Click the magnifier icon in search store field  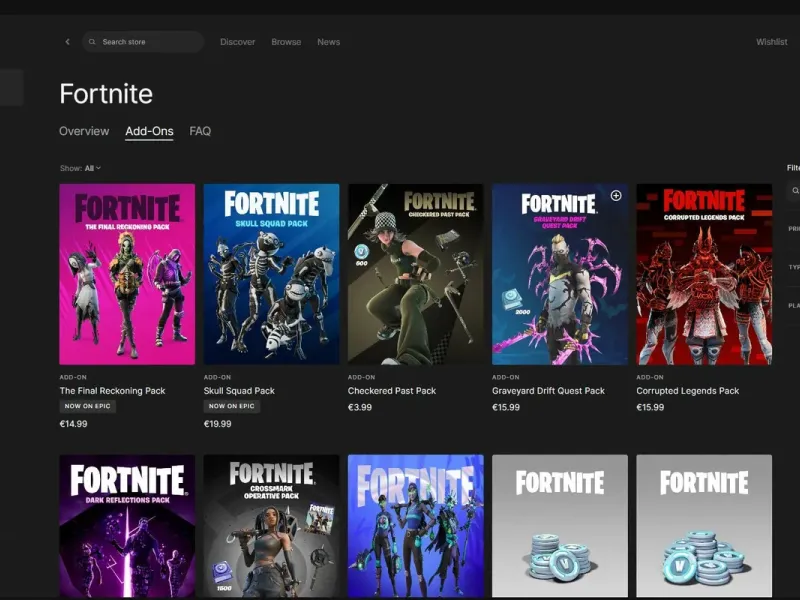(x=92, y=42)
